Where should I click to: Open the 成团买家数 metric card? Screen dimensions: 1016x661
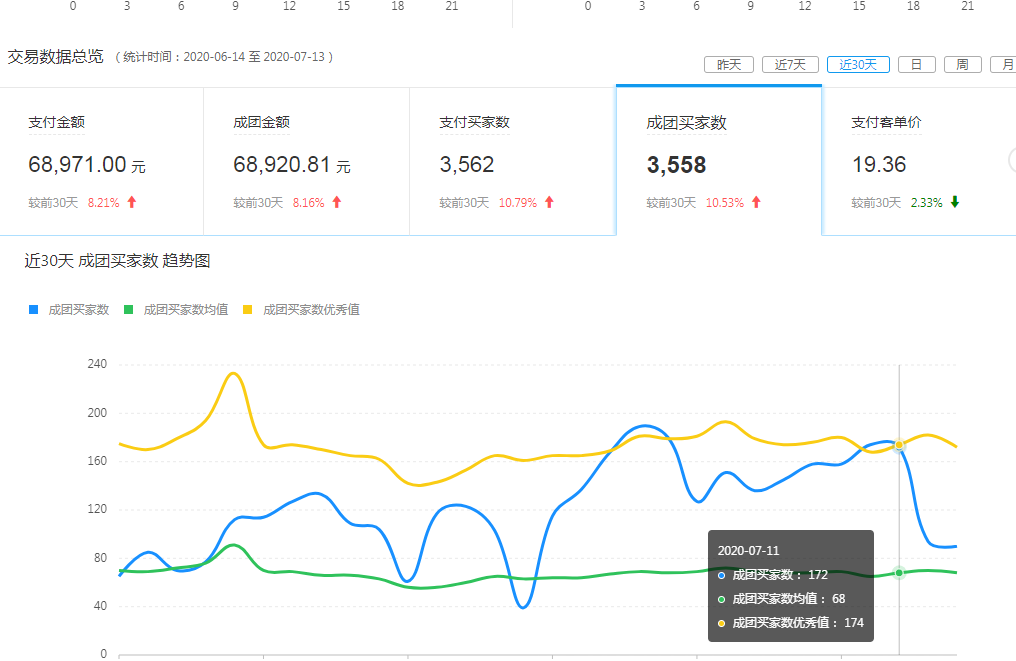pyautogui.click(x=719, y=160)
